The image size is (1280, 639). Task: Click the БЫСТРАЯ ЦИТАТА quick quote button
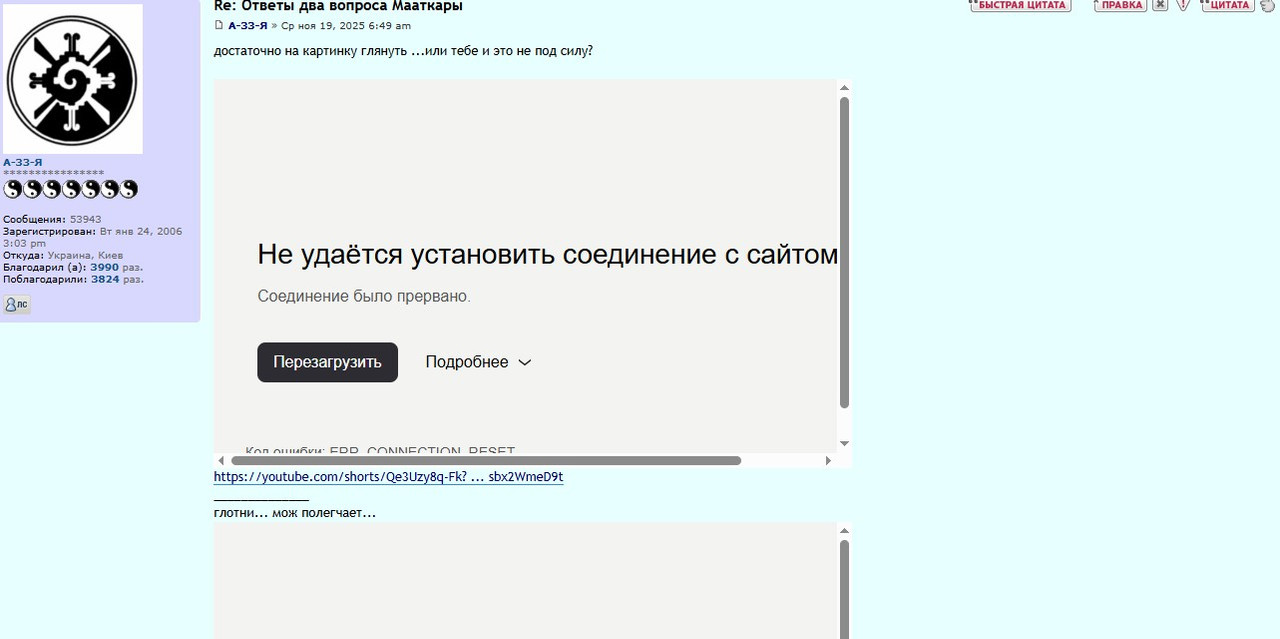coord(1020,5)
